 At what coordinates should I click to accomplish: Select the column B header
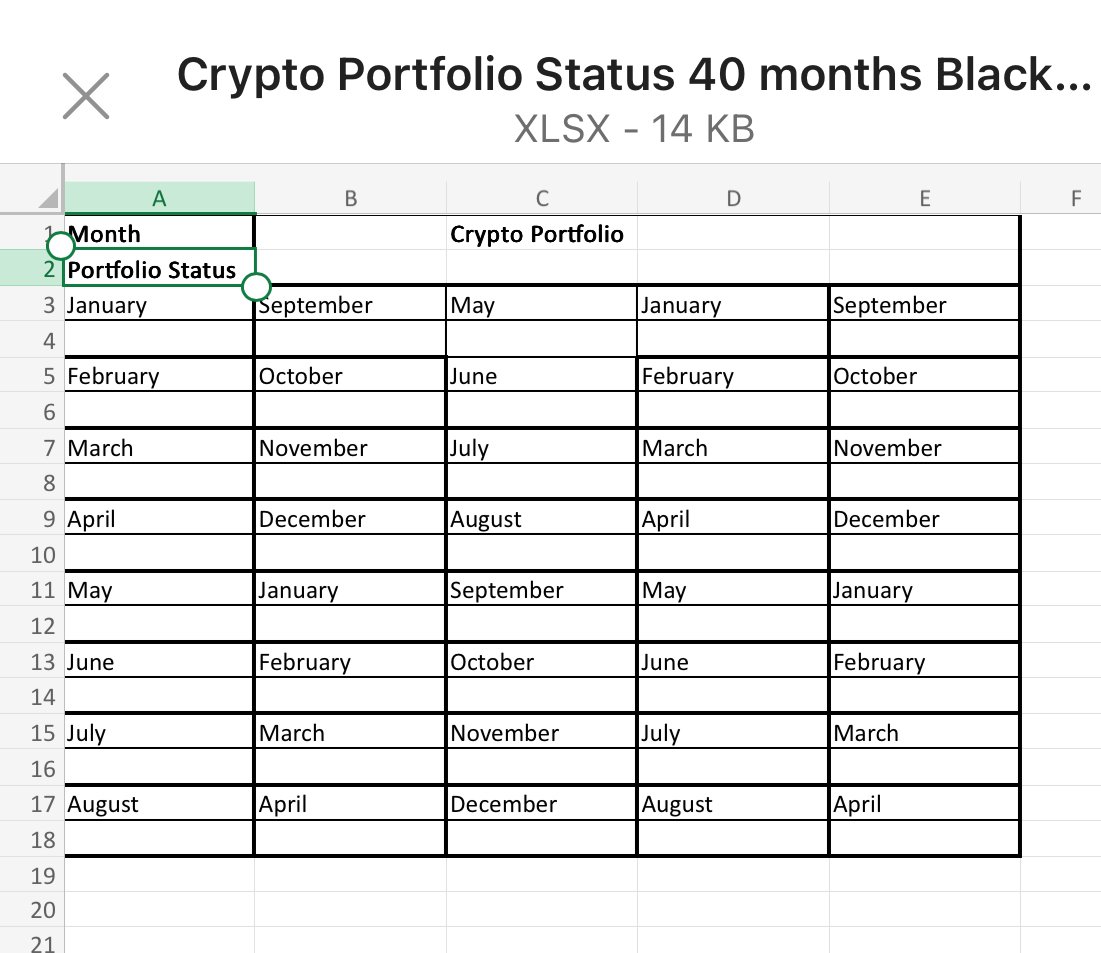tap(350, 198)
